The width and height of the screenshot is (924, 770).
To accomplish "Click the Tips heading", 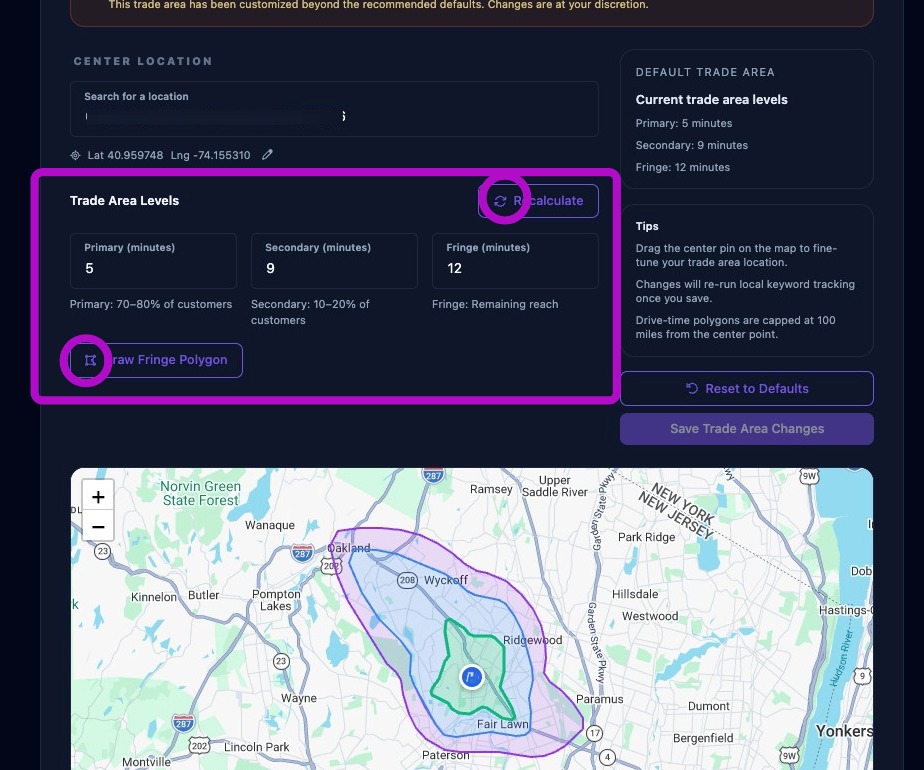I will 647,226.
